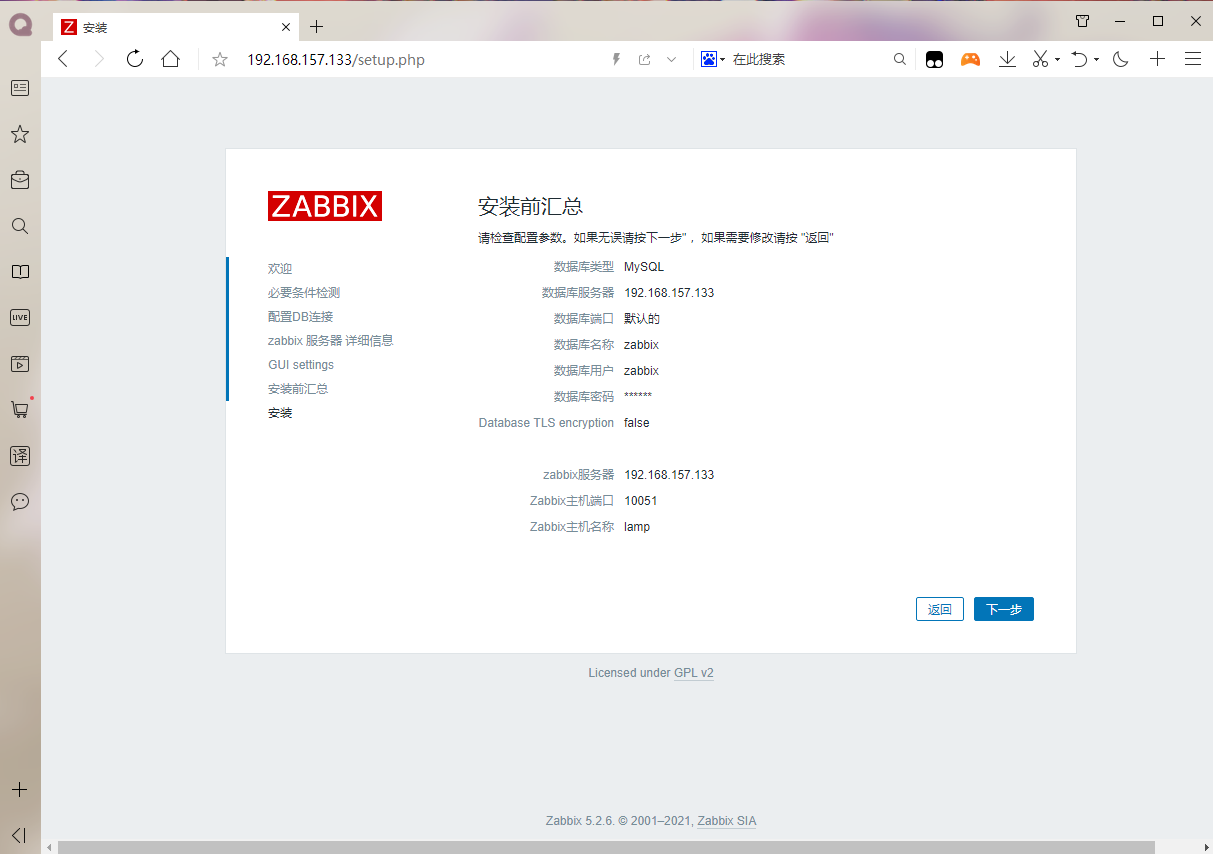
Task: Open the video player sidebar icon
Action: click(20, 364)
